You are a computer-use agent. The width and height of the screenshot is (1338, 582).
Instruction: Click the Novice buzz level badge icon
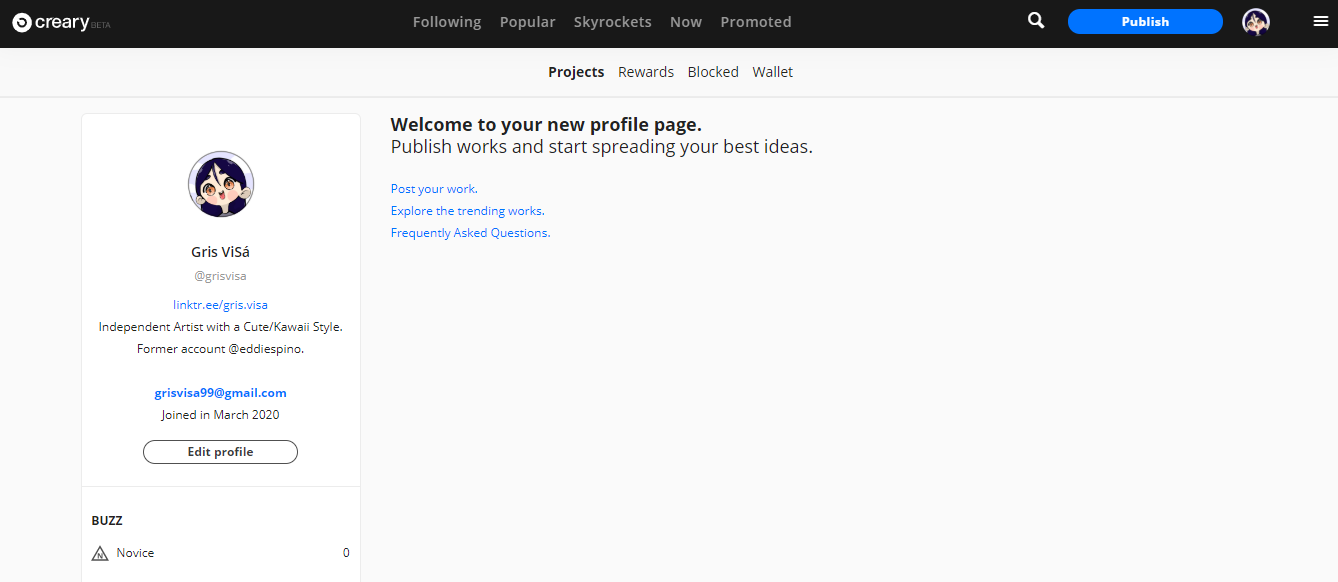click(100, 553)
